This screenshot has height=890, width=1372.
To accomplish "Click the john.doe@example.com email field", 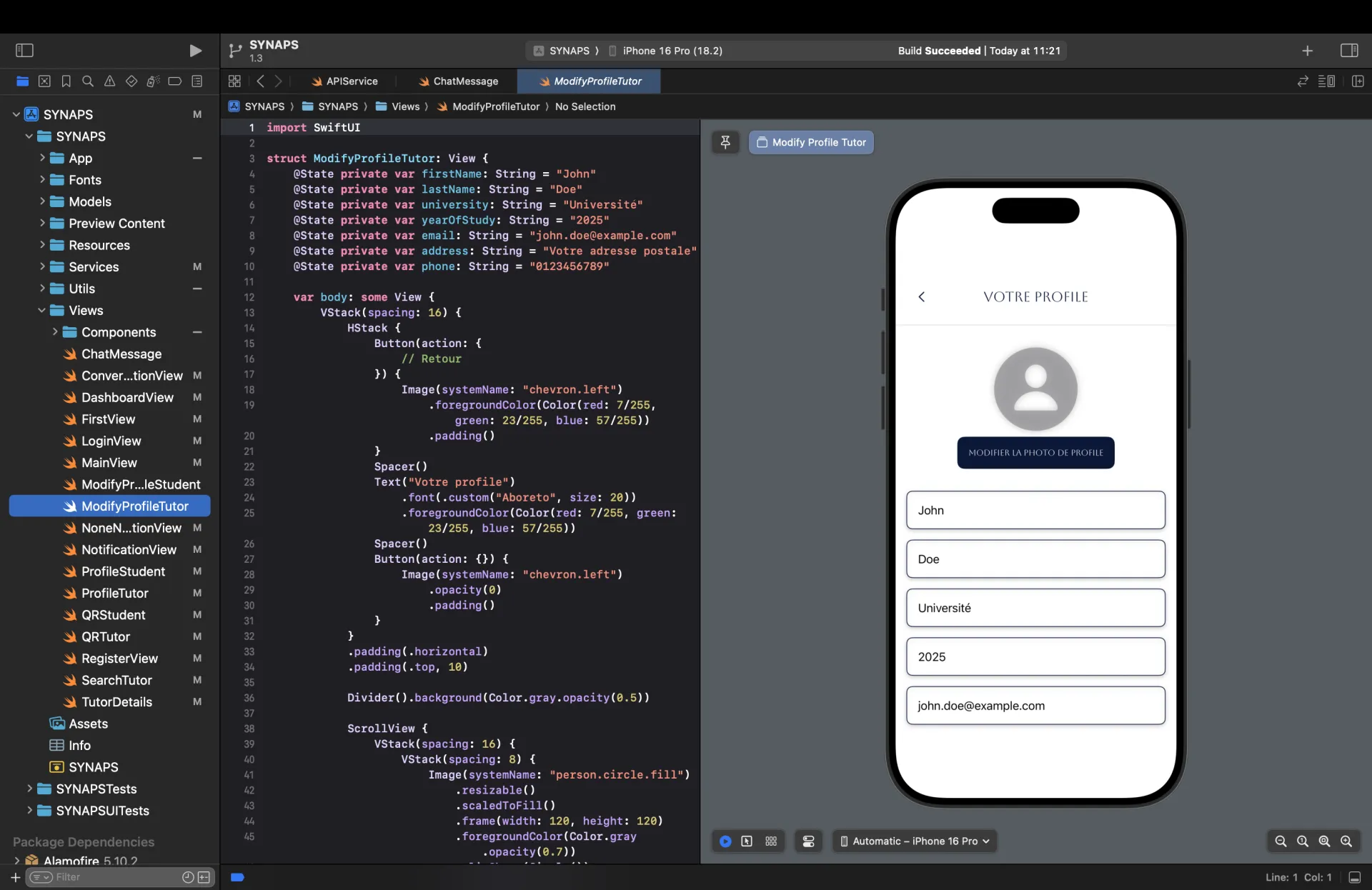I will coord(1035,706).
